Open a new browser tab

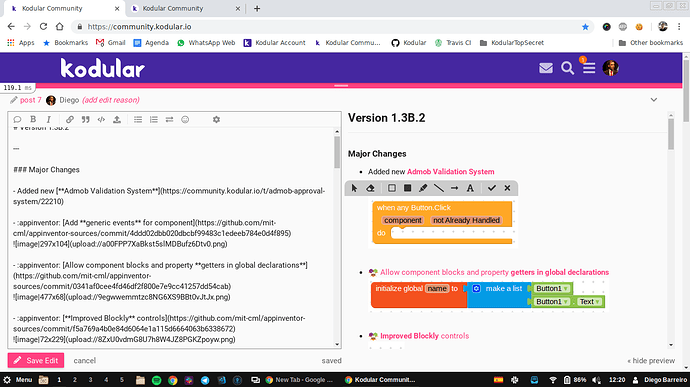pos(257,8)
